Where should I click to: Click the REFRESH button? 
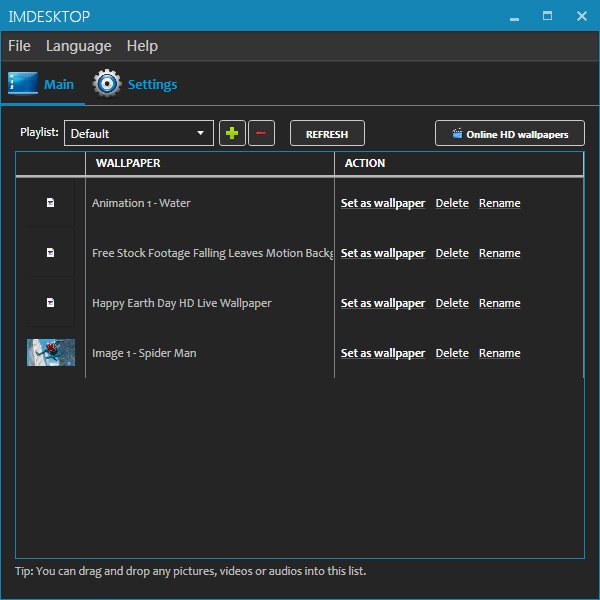327,133
